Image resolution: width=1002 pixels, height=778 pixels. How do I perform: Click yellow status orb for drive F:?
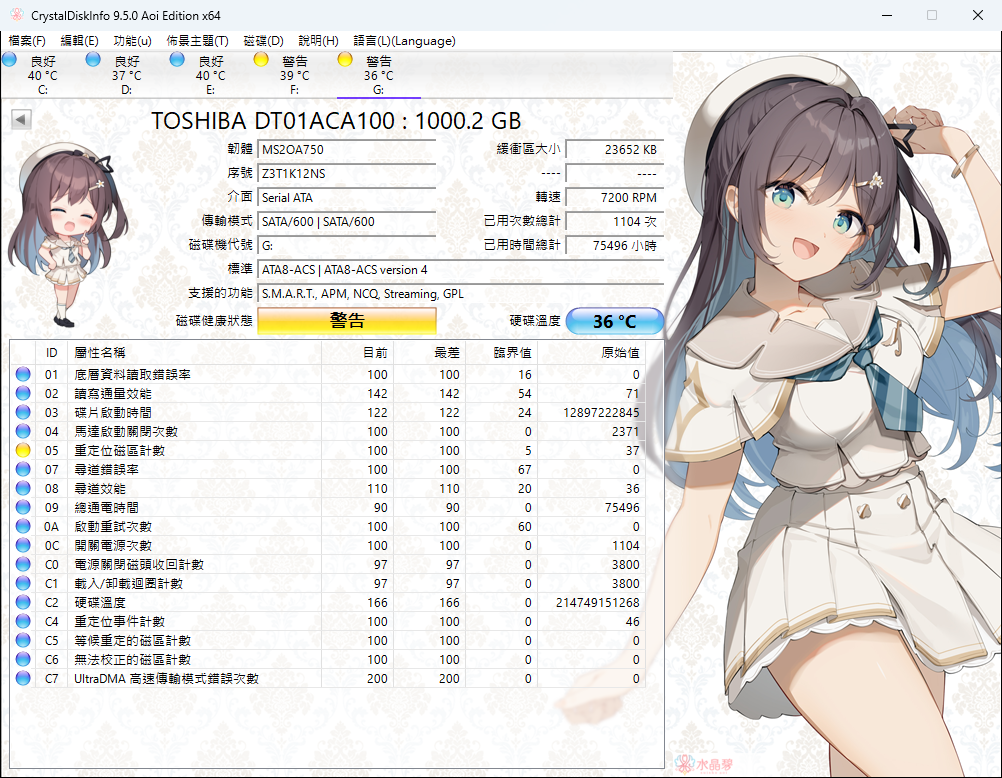pyautogui.click(x=261, y=59)
